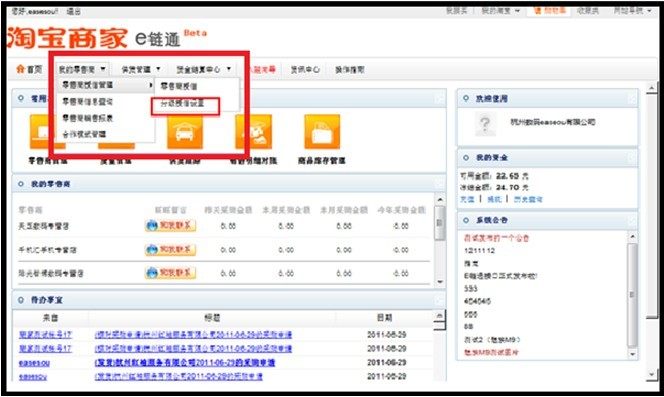Open the bold 2011-06-29 采购申请 to-do link

pos(185,363)
